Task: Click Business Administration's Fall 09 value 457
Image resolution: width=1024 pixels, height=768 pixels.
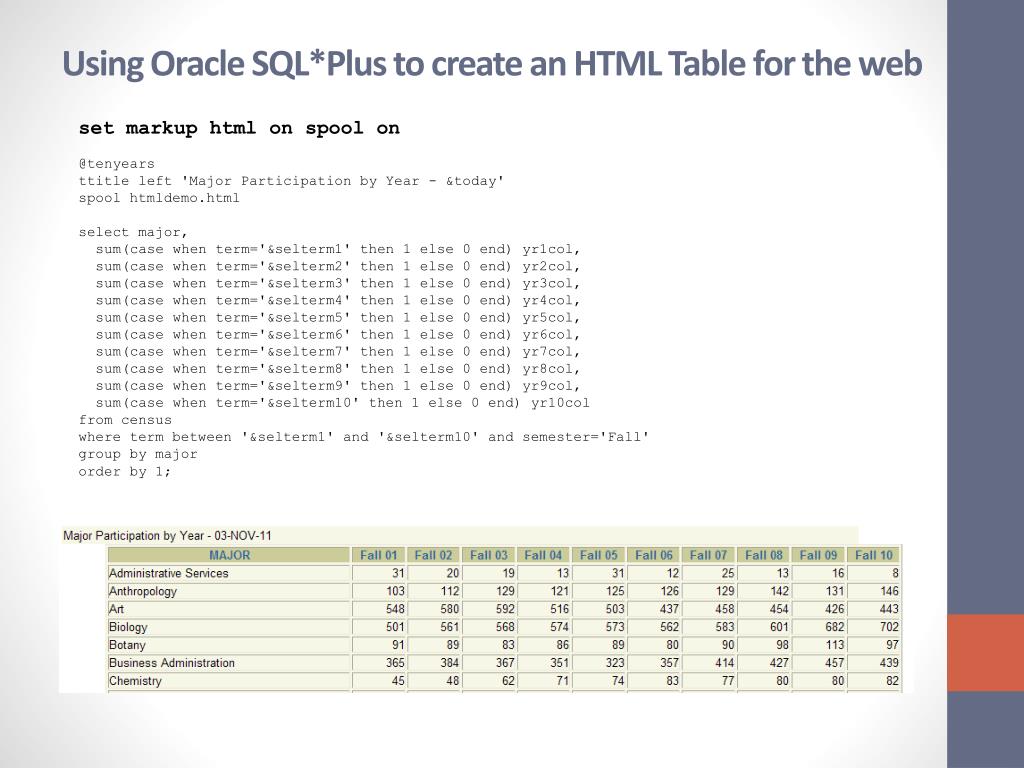Action: pos(834,663)
